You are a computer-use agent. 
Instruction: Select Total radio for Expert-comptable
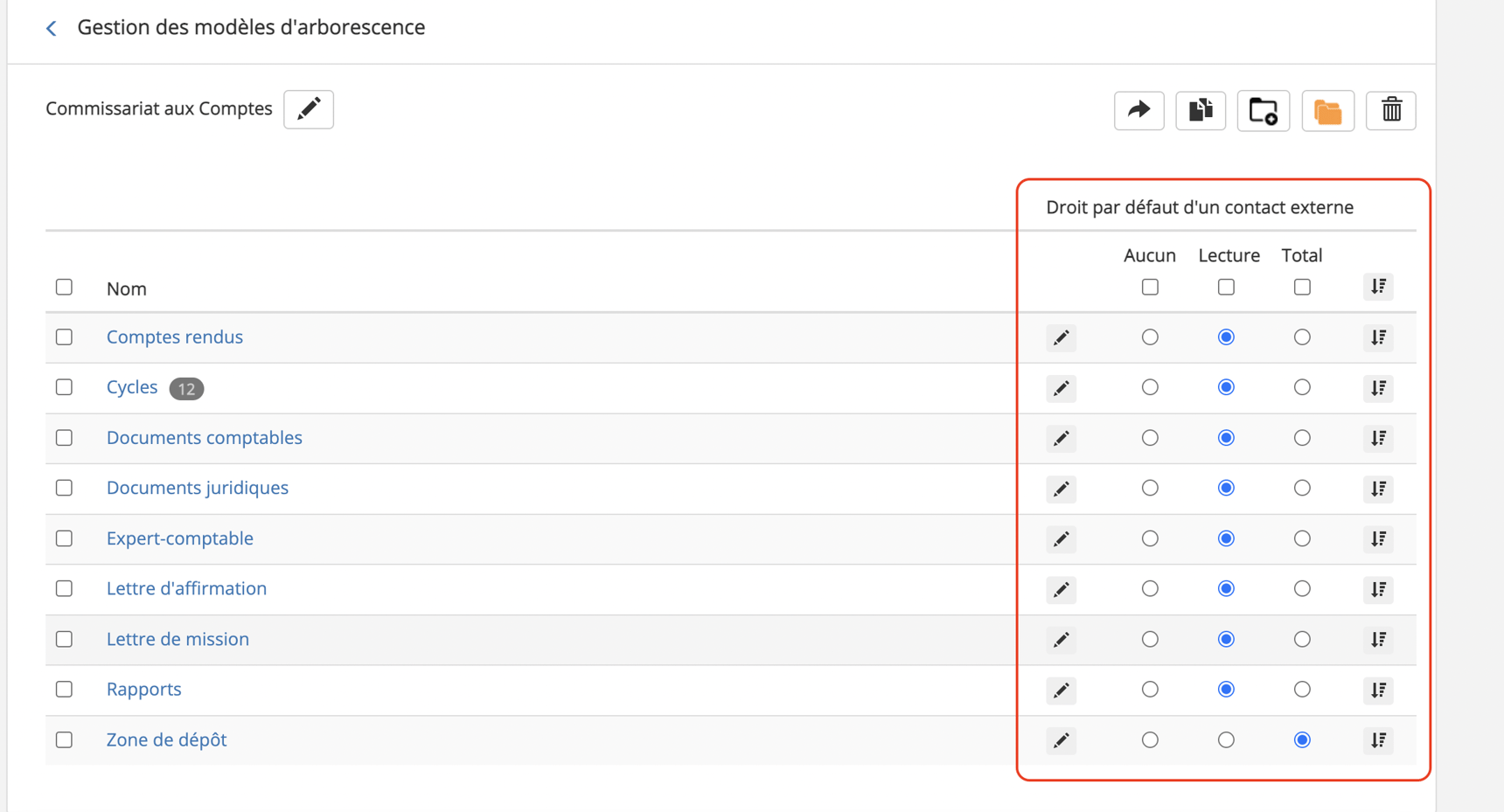click(x=1302, y=538)
